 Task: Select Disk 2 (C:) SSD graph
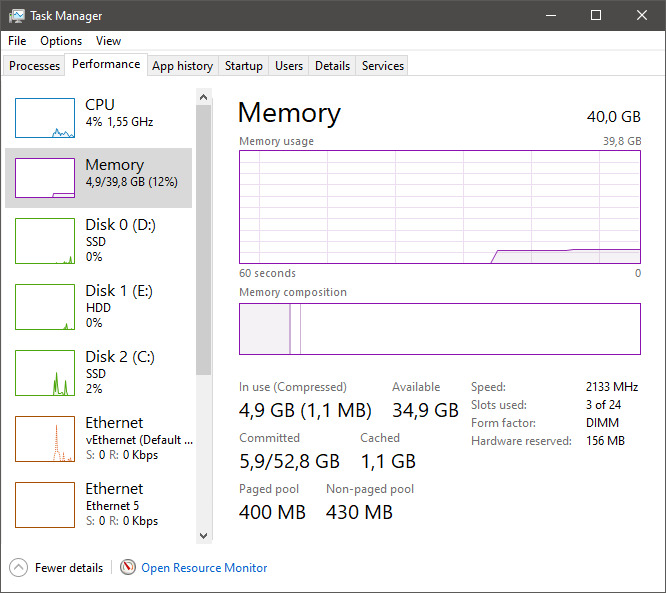45,373
